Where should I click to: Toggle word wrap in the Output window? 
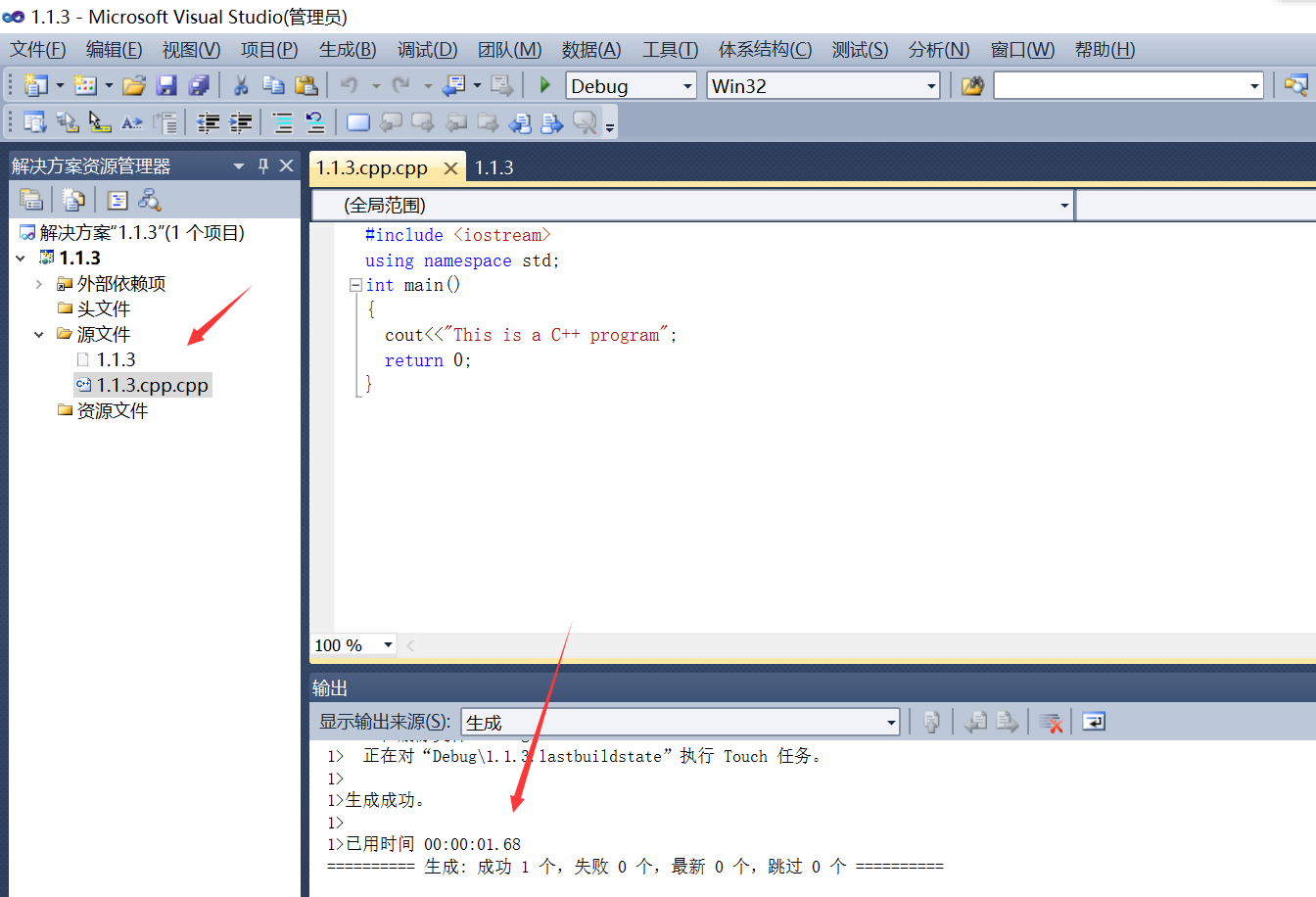click(x=1093, y=722)
